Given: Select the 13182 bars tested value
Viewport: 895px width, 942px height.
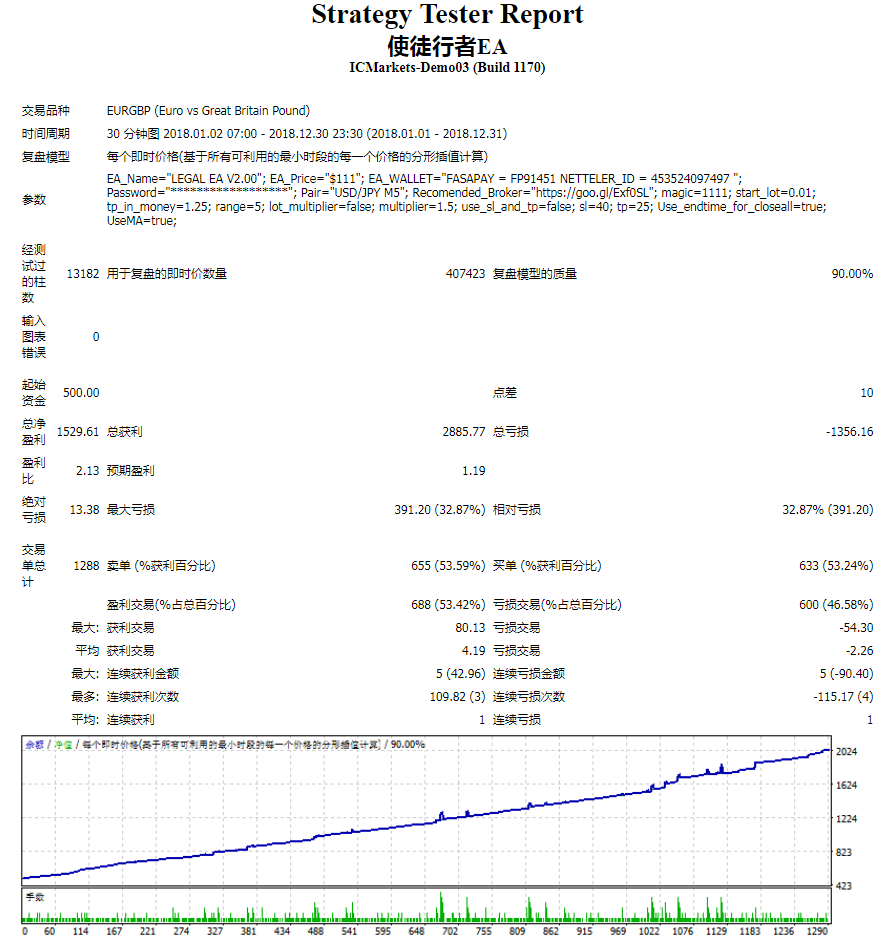Looking at the screenshot, I should (83, 274).
